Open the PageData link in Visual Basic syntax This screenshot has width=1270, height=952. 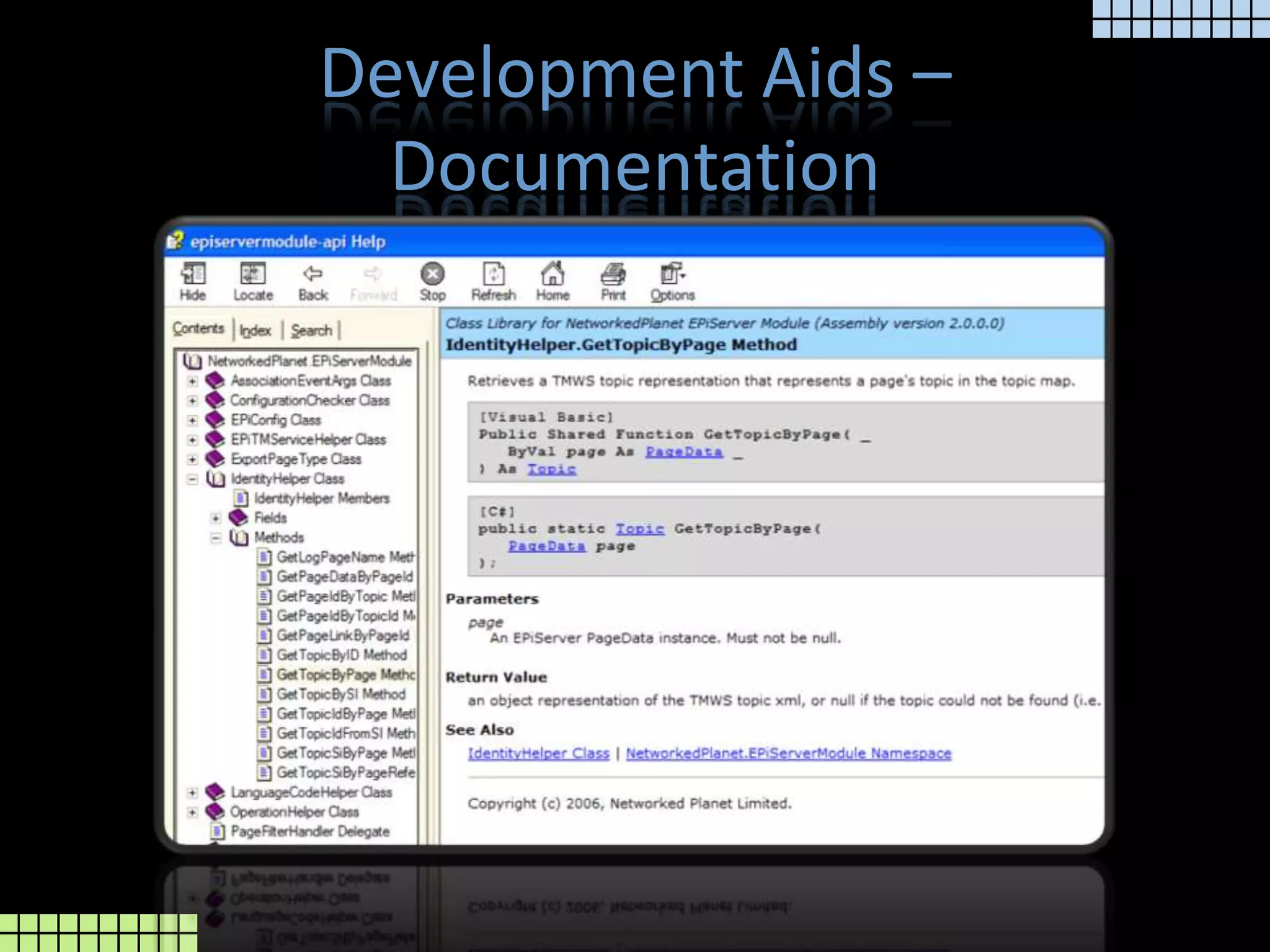point(684,452)
